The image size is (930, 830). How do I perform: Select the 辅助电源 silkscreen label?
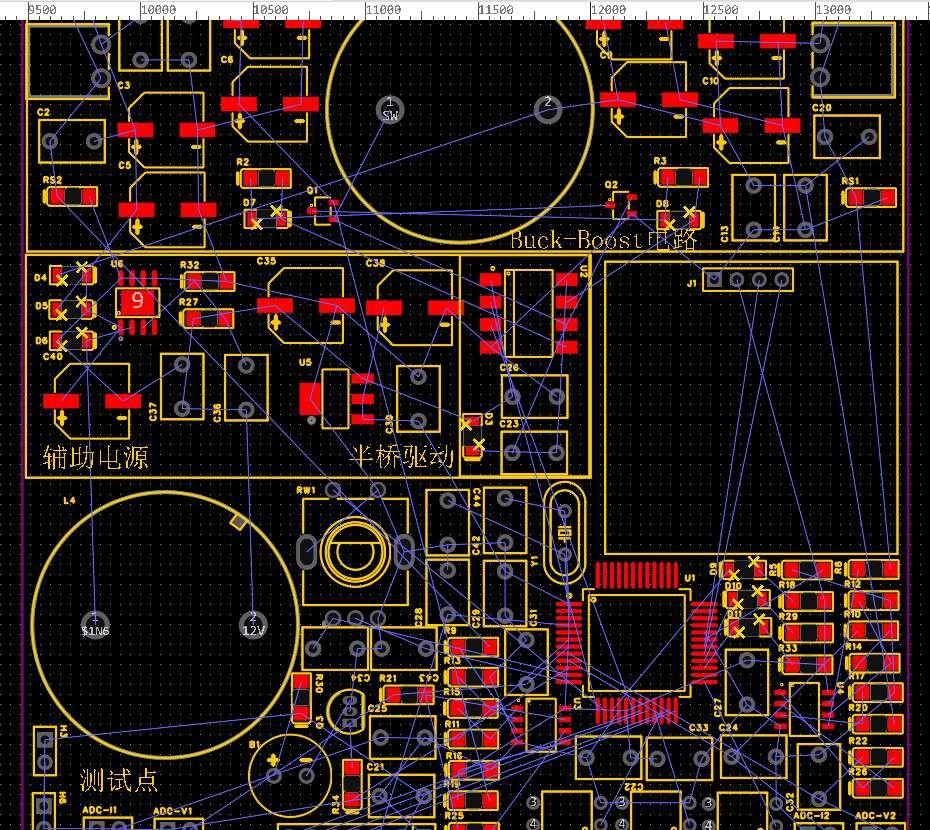point(95,457)
